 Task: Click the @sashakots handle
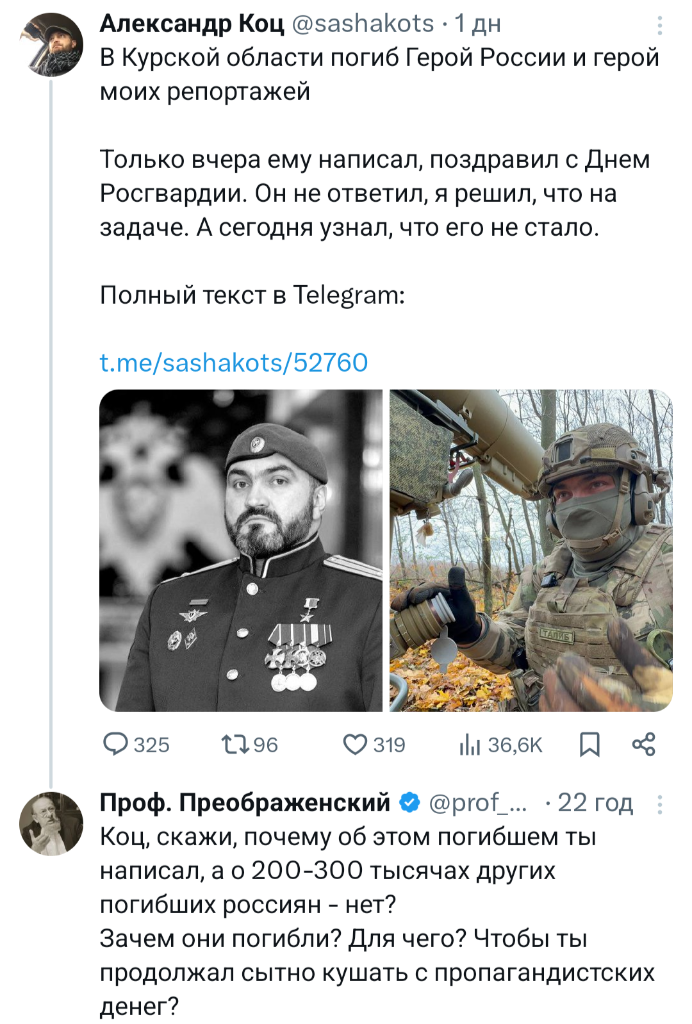[x=364, y=23]
